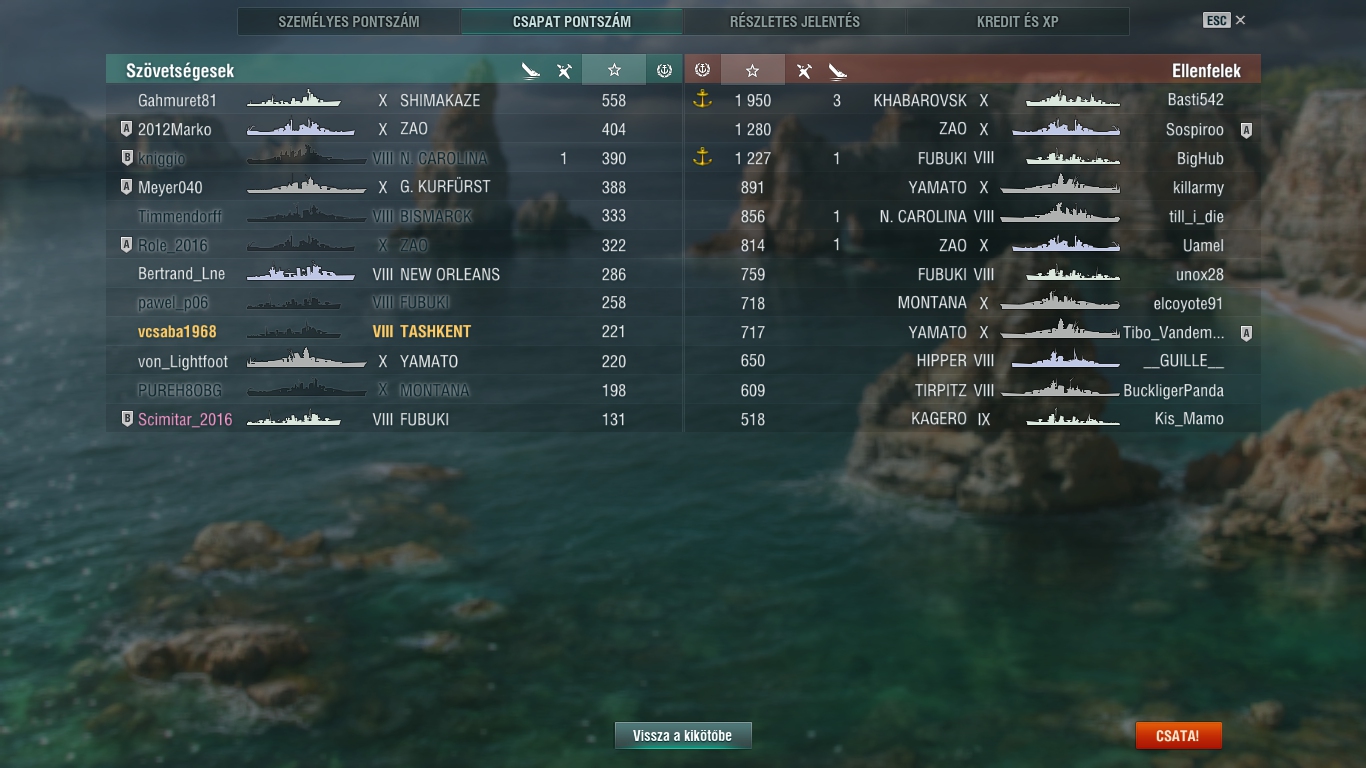Open the Kredit és XP tab
1366x768 pixels.
click(1017, 21)
